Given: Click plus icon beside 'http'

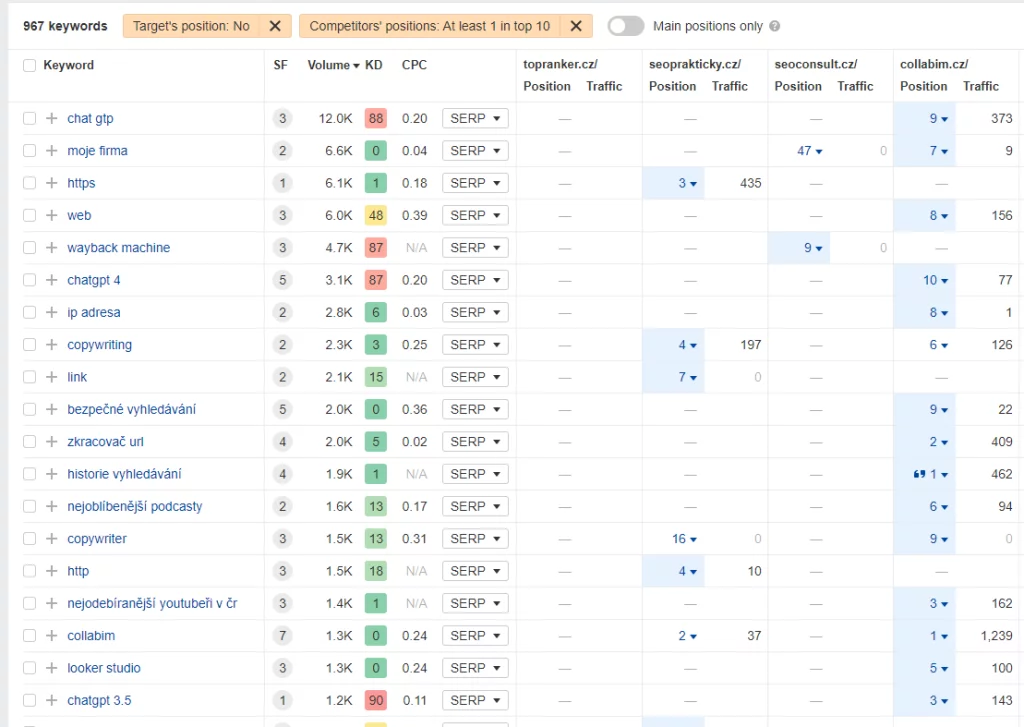Looking at the screenshot, I should point(52,571).
